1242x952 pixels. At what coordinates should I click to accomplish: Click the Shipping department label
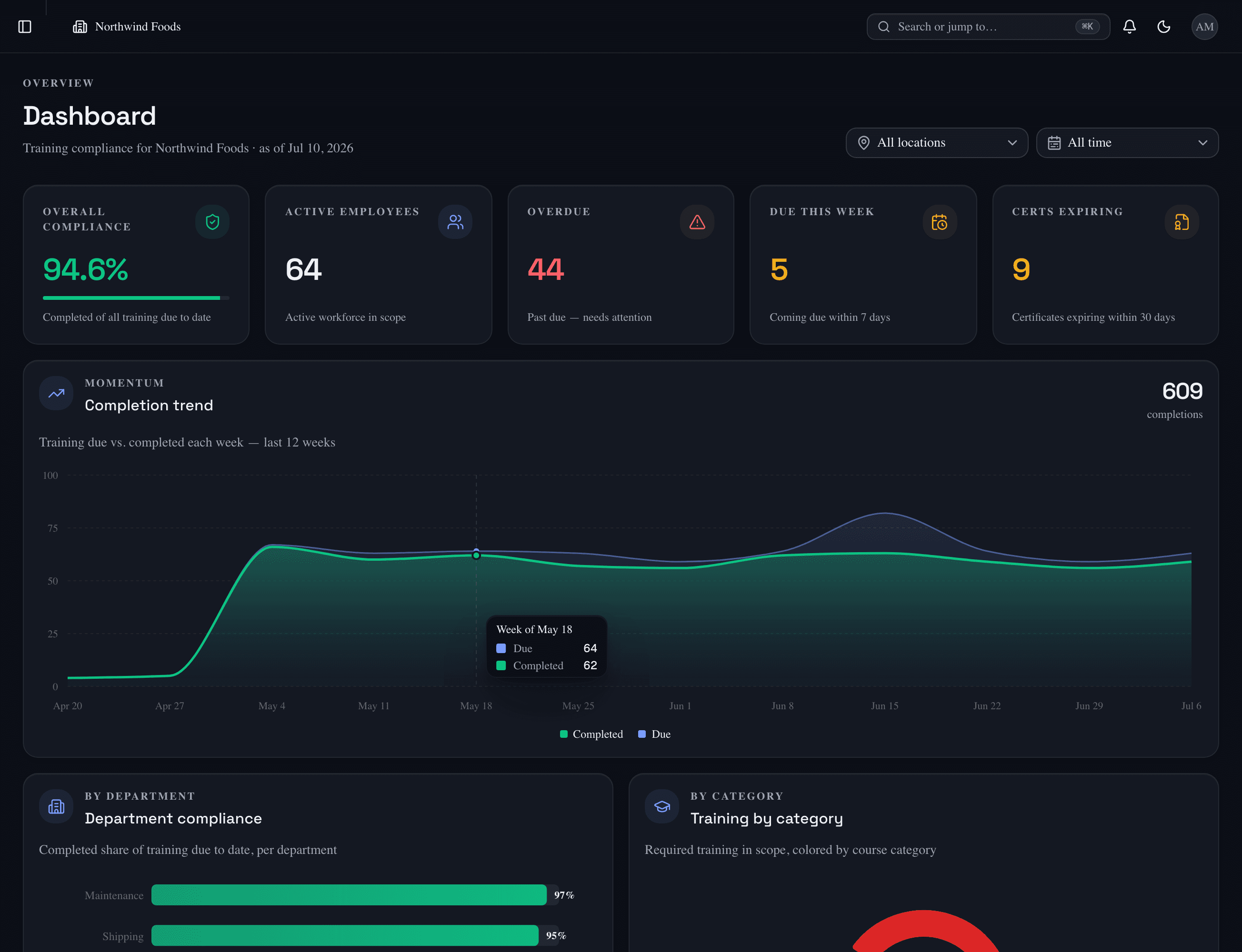coord(123,936)
